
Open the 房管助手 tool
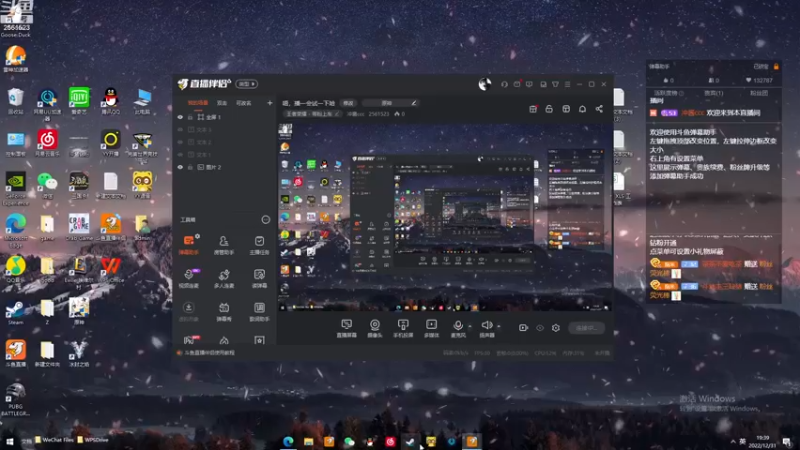pyautogui.click(x=223, y=244)
